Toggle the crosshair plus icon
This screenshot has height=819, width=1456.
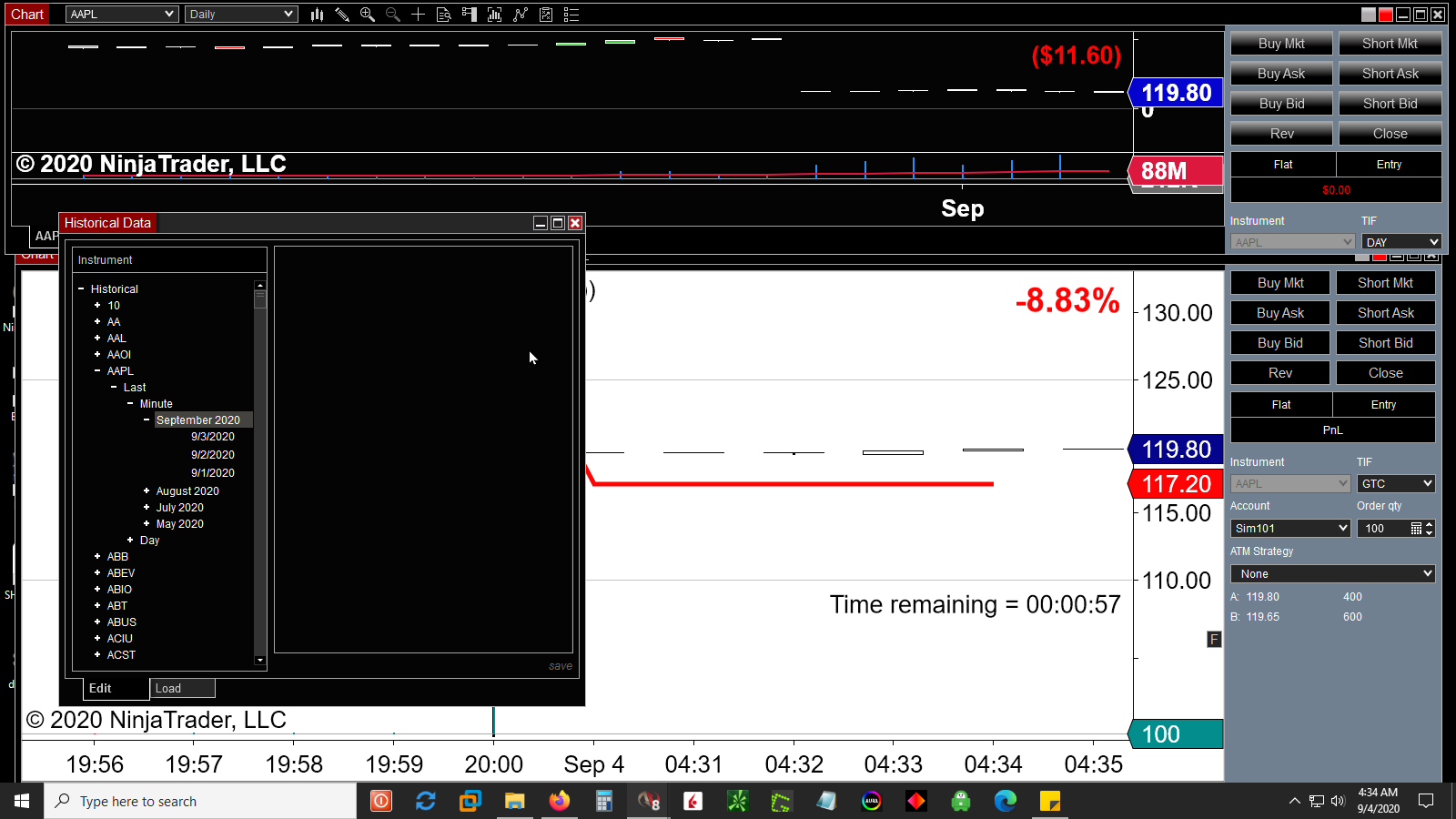[418, 15]
